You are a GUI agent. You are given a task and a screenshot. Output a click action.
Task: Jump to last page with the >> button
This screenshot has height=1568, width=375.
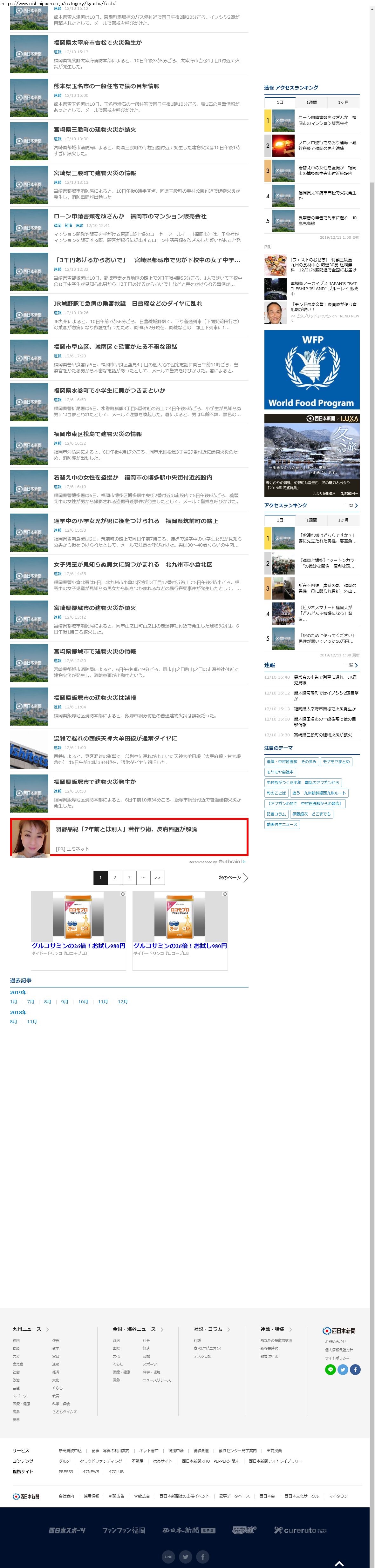[x=157, y=877]
